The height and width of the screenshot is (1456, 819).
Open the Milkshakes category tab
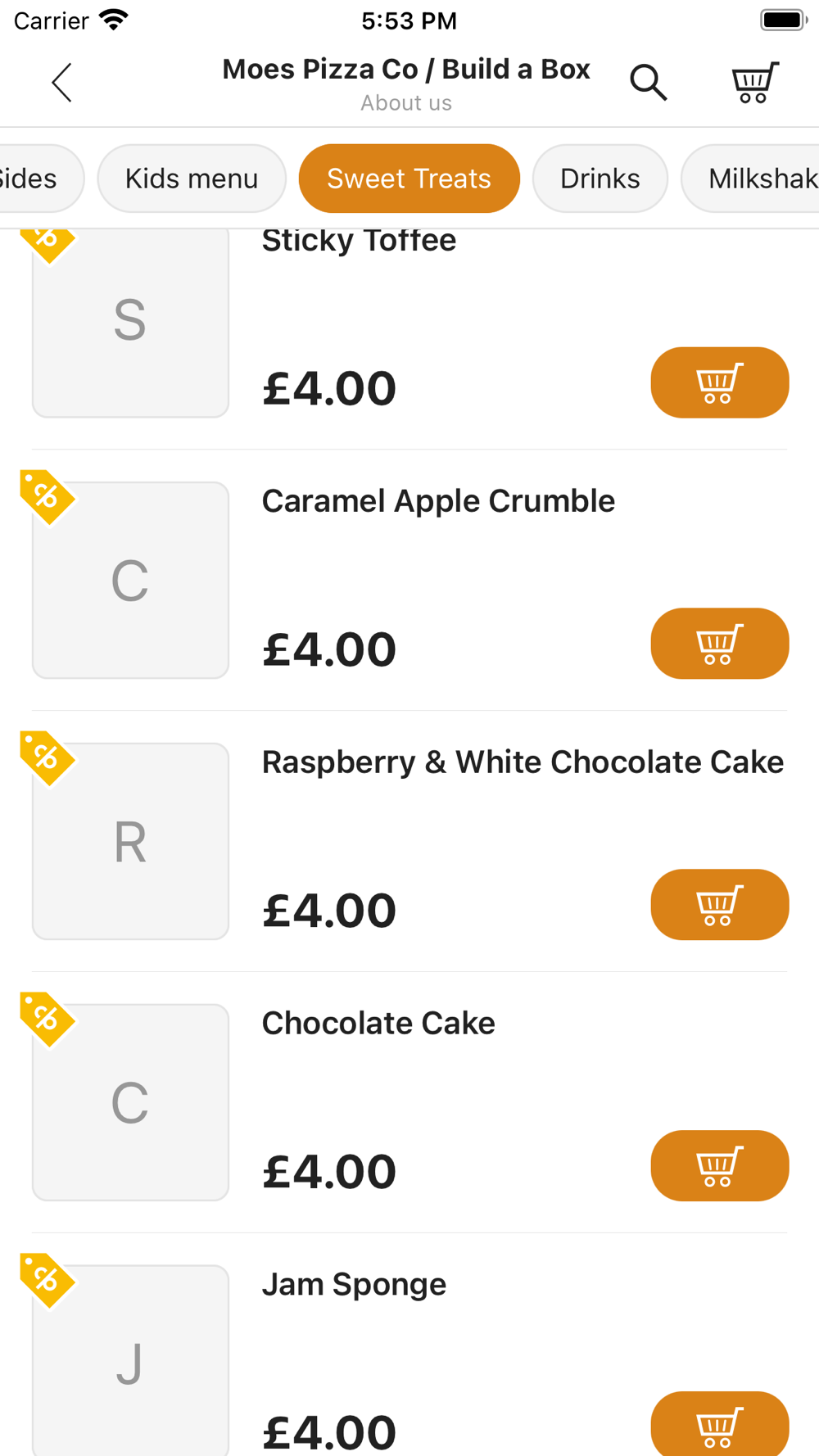[750, 179]
